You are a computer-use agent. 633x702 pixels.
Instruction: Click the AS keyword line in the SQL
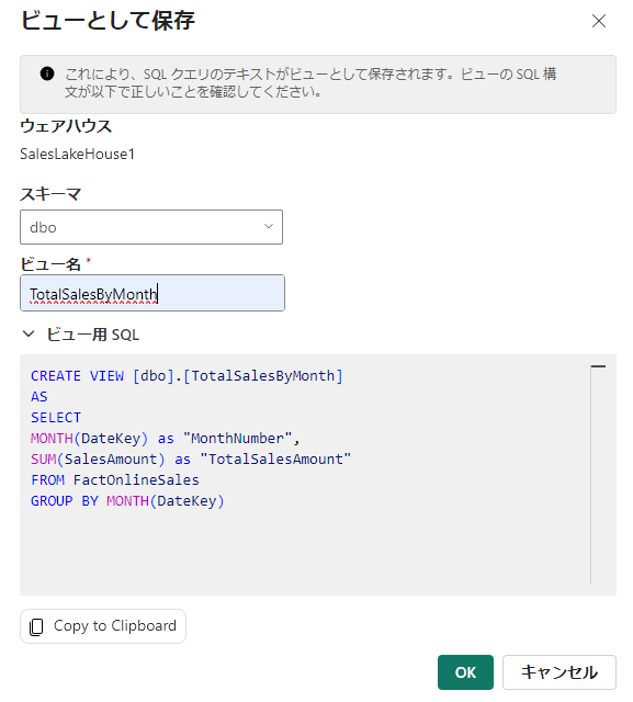point(40,396)
